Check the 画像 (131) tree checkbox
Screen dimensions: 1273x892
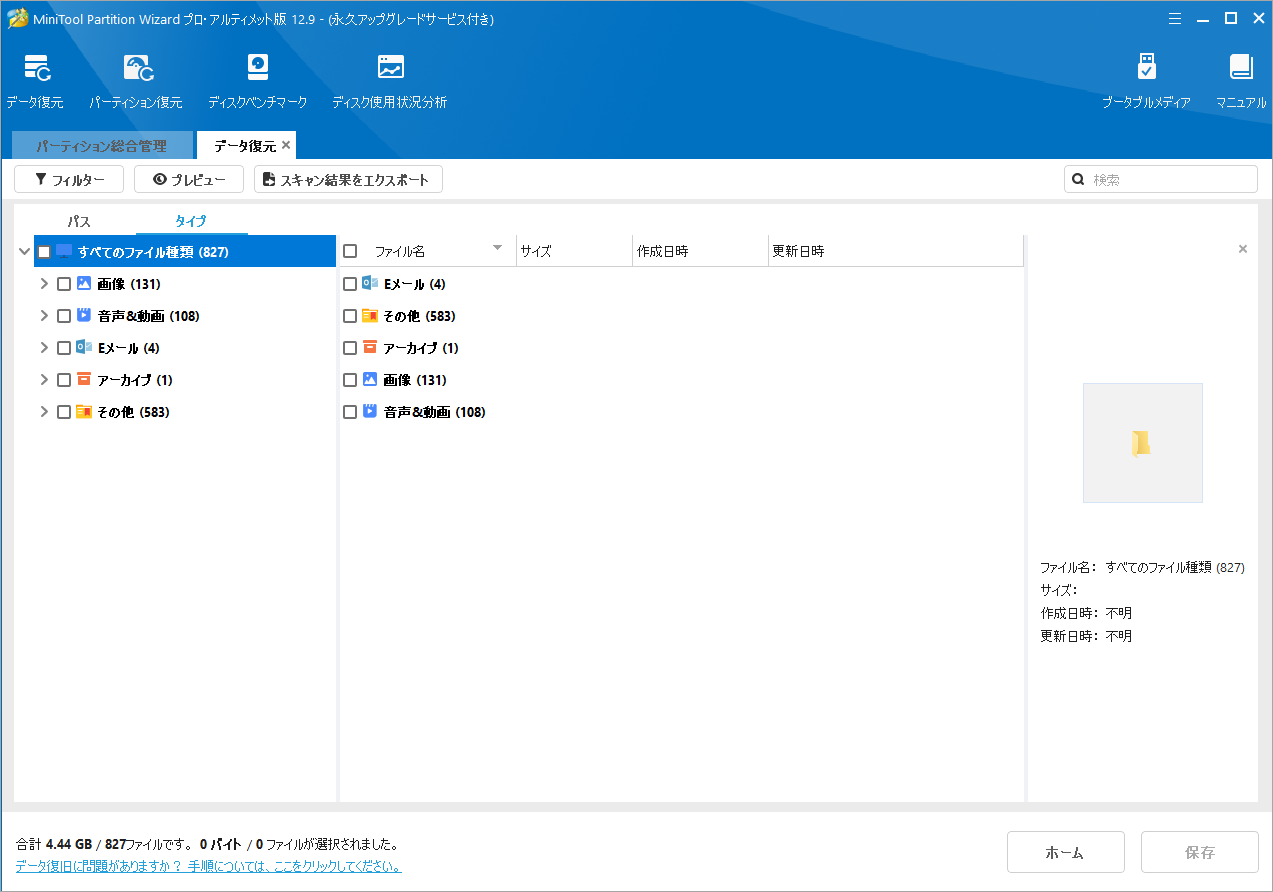(x=64, y=284)
